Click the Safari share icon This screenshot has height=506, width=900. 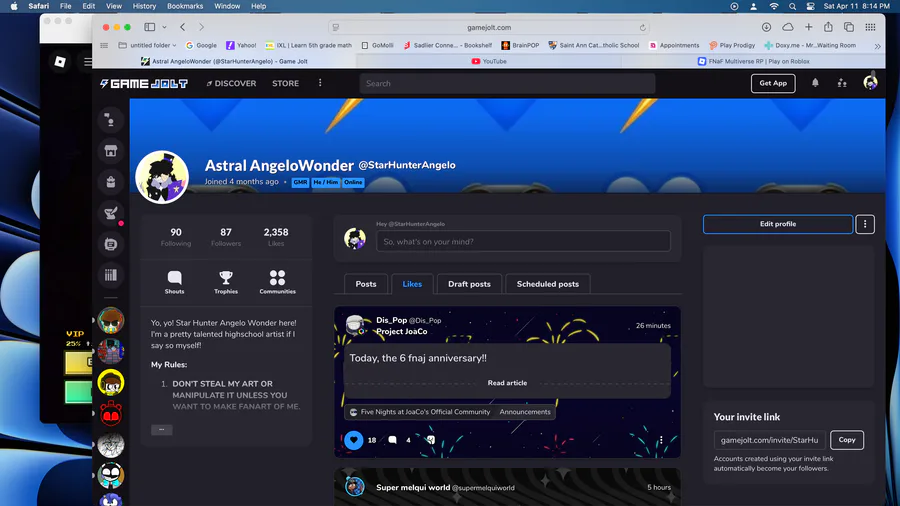click(x=828, y=27)
